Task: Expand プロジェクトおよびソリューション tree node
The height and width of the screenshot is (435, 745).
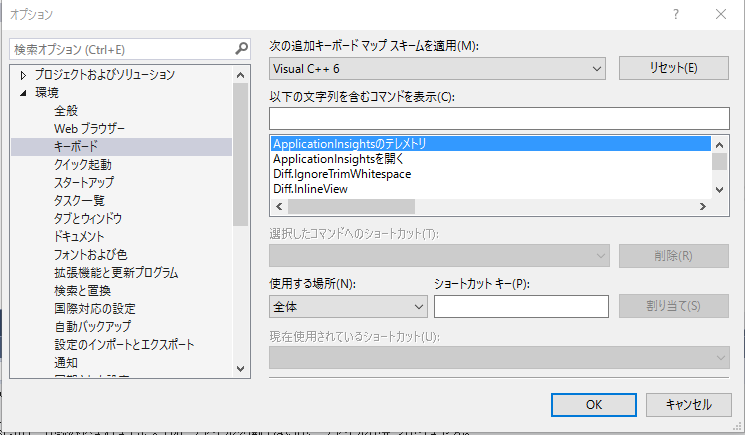Action: 24,75
